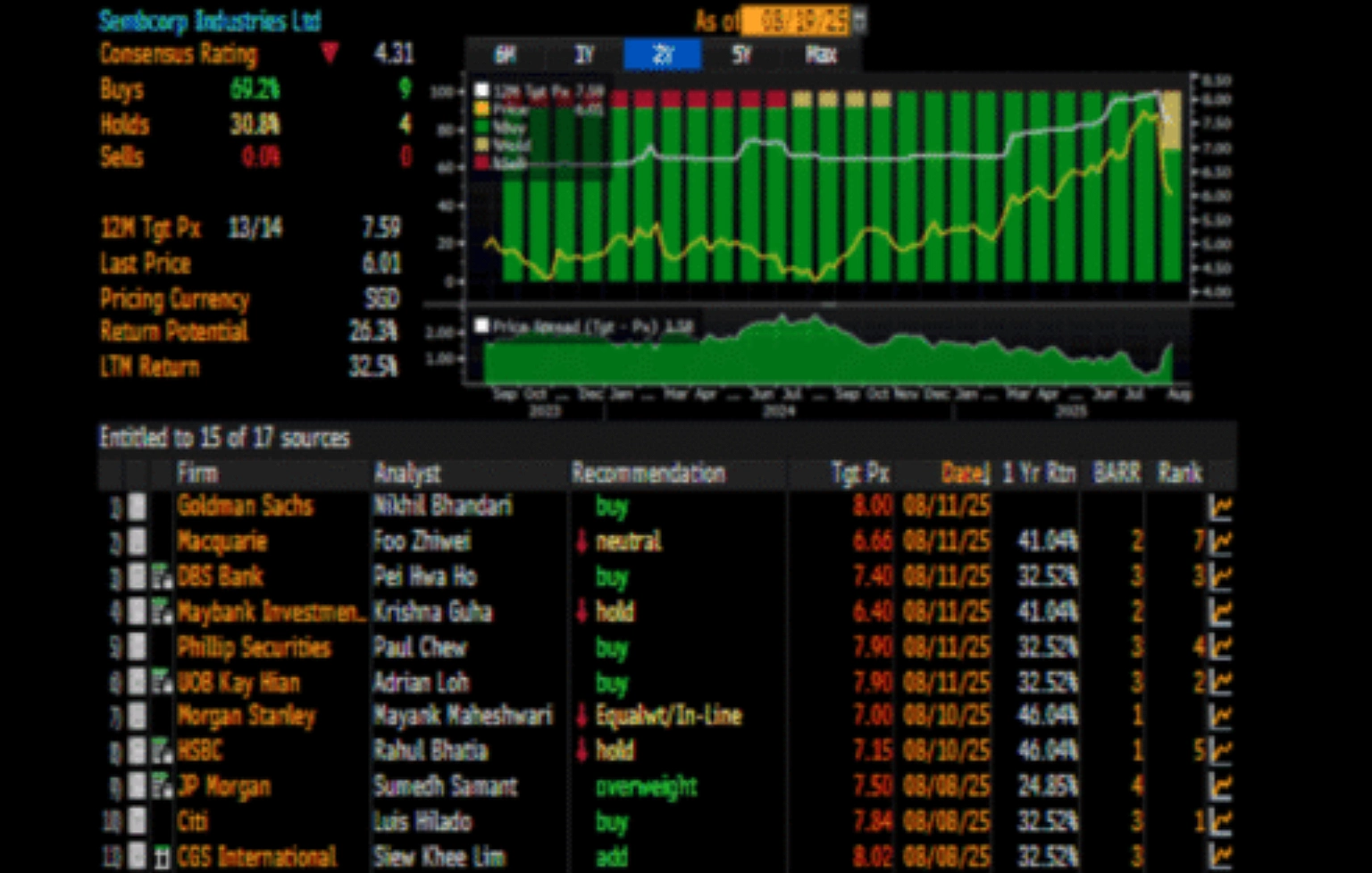The image size is (1372, 873).
Task: Sort table by Tgt Px column header
Action: (x=861, y=473)
